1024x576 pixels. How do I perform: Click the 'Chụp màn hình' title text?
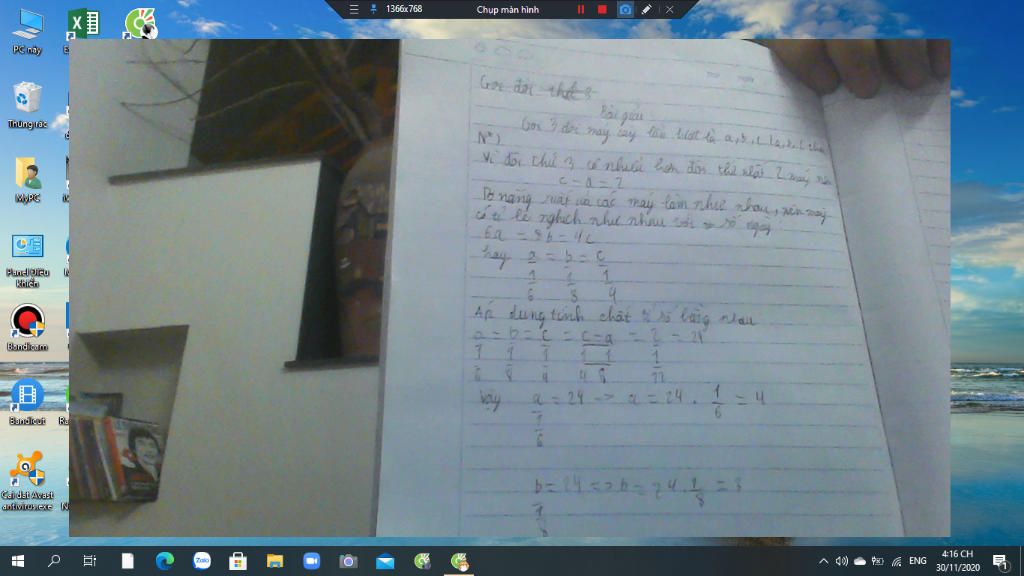coord(507,9)
